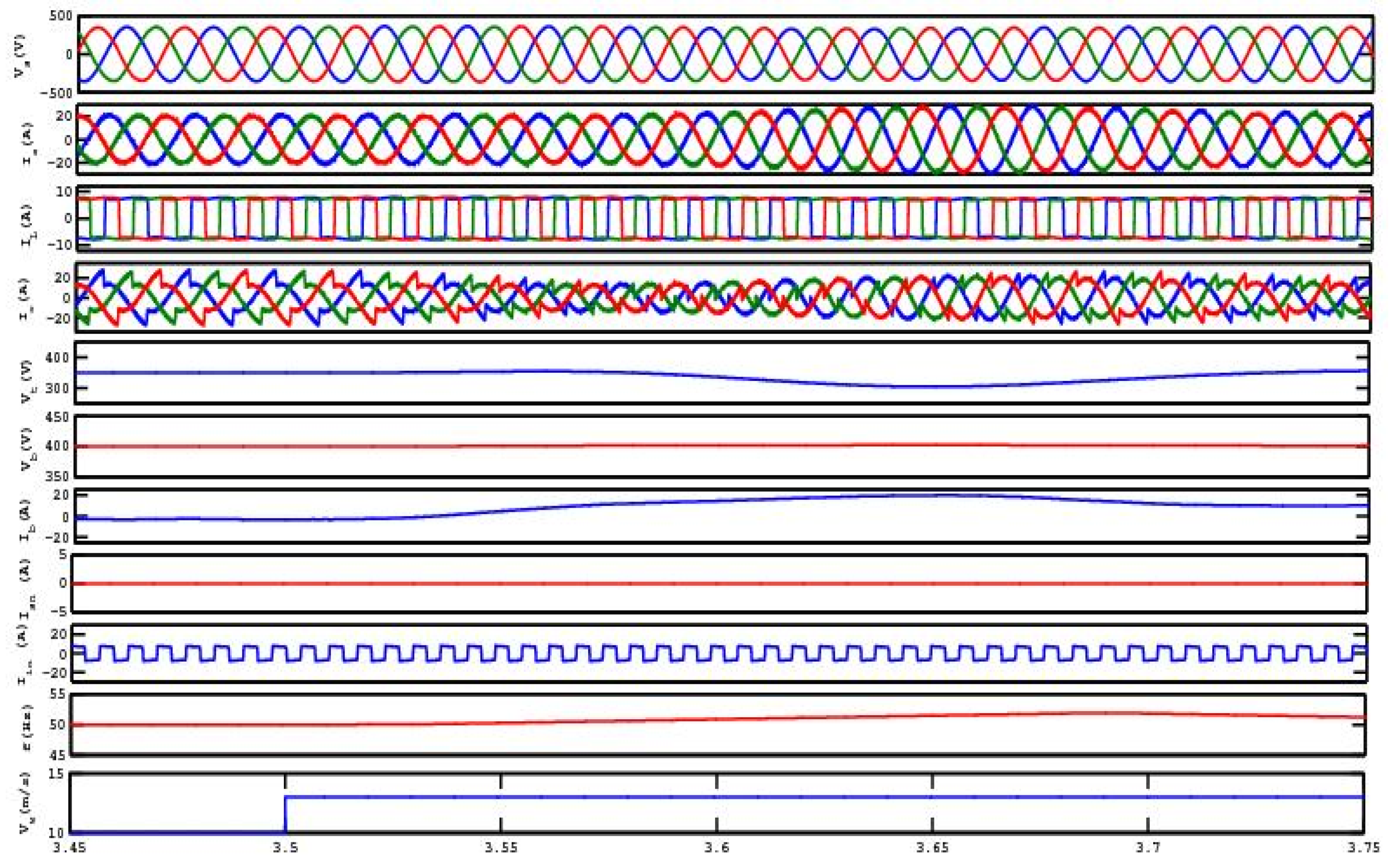Click the 3.6 time axis tick label
The height and width of the screenshot is (868, 1395).
tap(716, 848)
